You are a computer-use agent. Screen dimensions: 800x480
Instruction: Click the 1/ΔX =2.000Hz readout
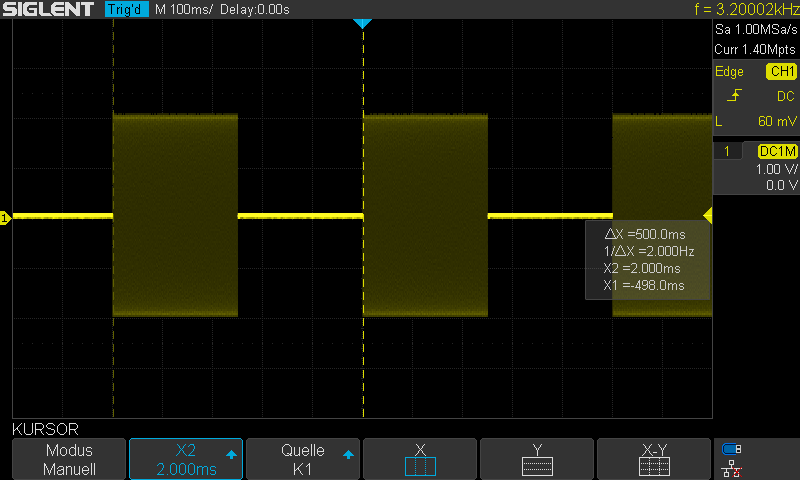(x=649, y=251)
